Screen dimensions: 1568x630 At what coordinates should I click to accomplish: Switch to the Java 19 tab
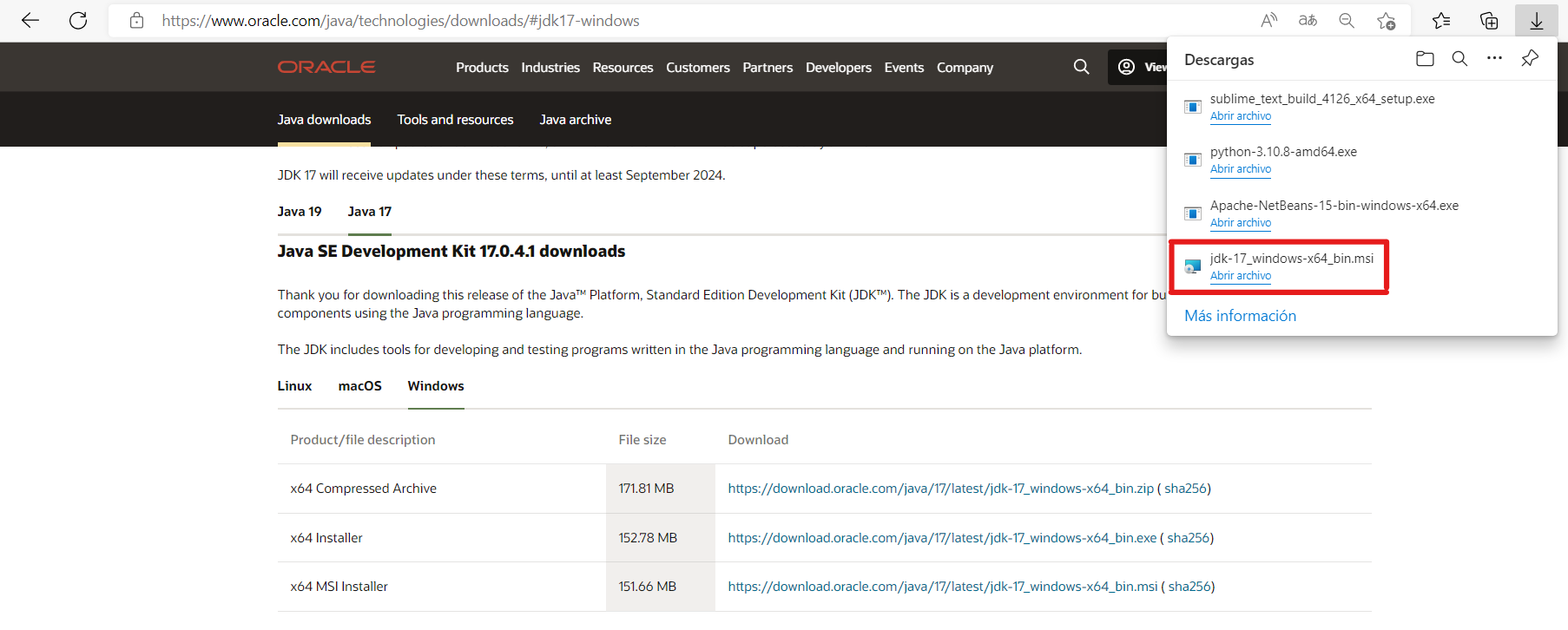coord(300,212)
